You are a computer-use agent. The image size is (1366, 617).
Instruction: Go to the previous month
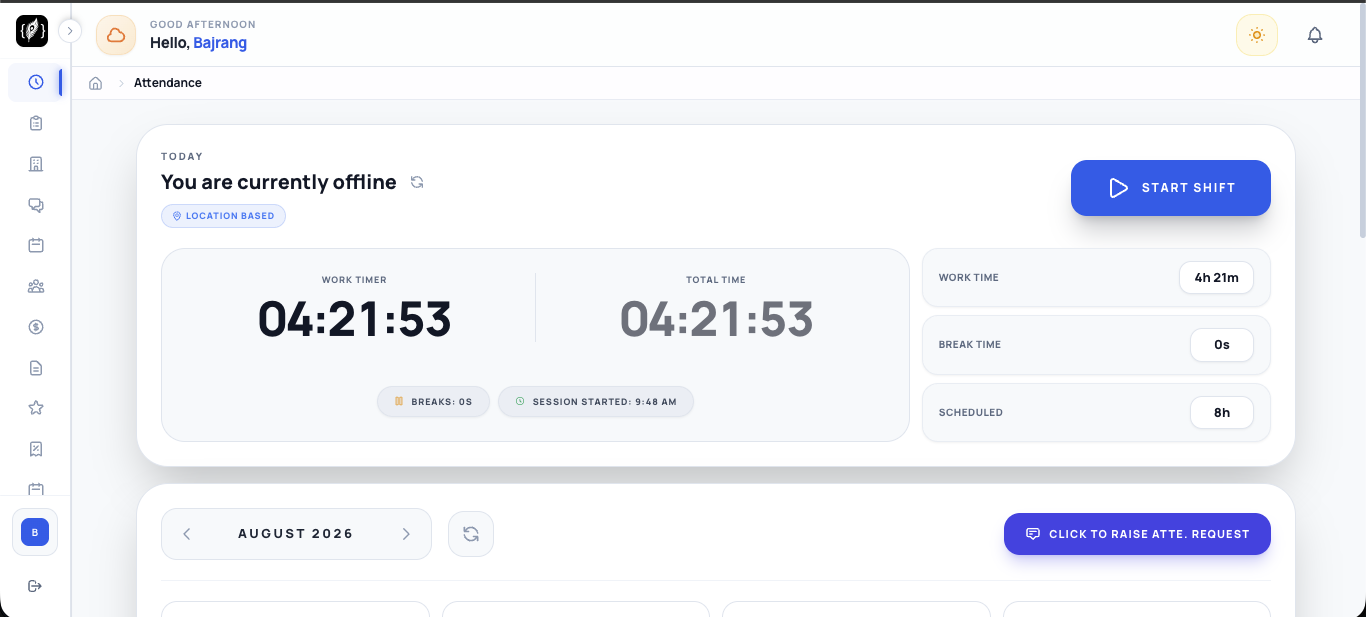click(187, 534)
